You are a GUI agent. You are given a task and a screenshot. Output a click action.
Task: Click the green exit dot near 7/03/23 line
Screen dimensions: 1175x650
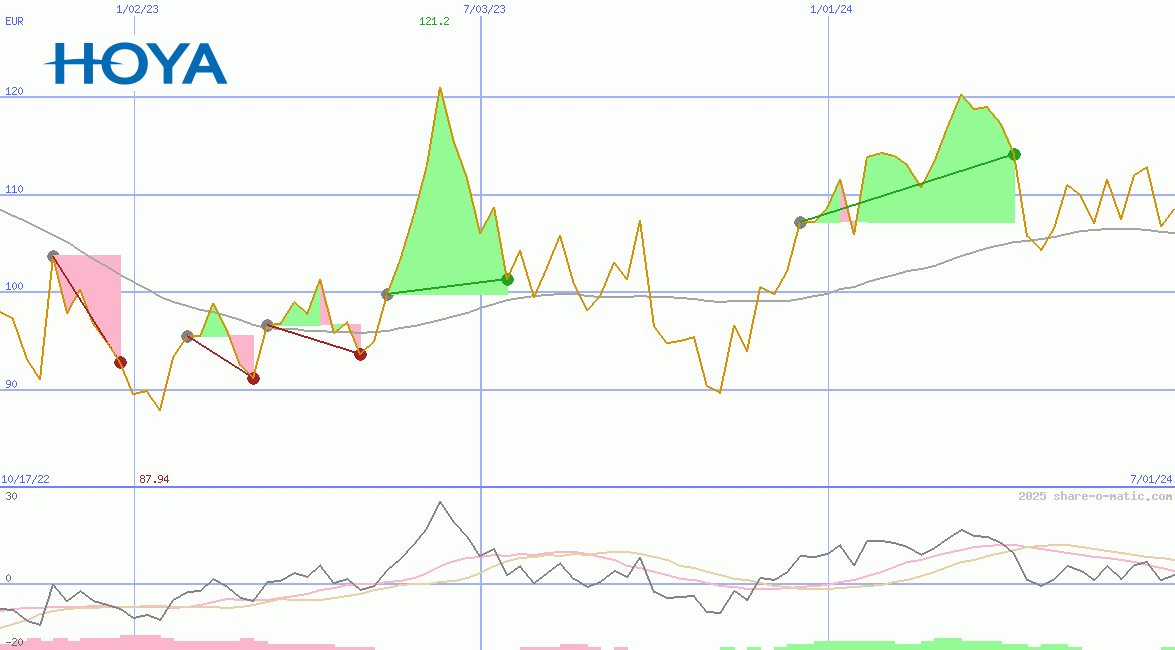point(507,279)
